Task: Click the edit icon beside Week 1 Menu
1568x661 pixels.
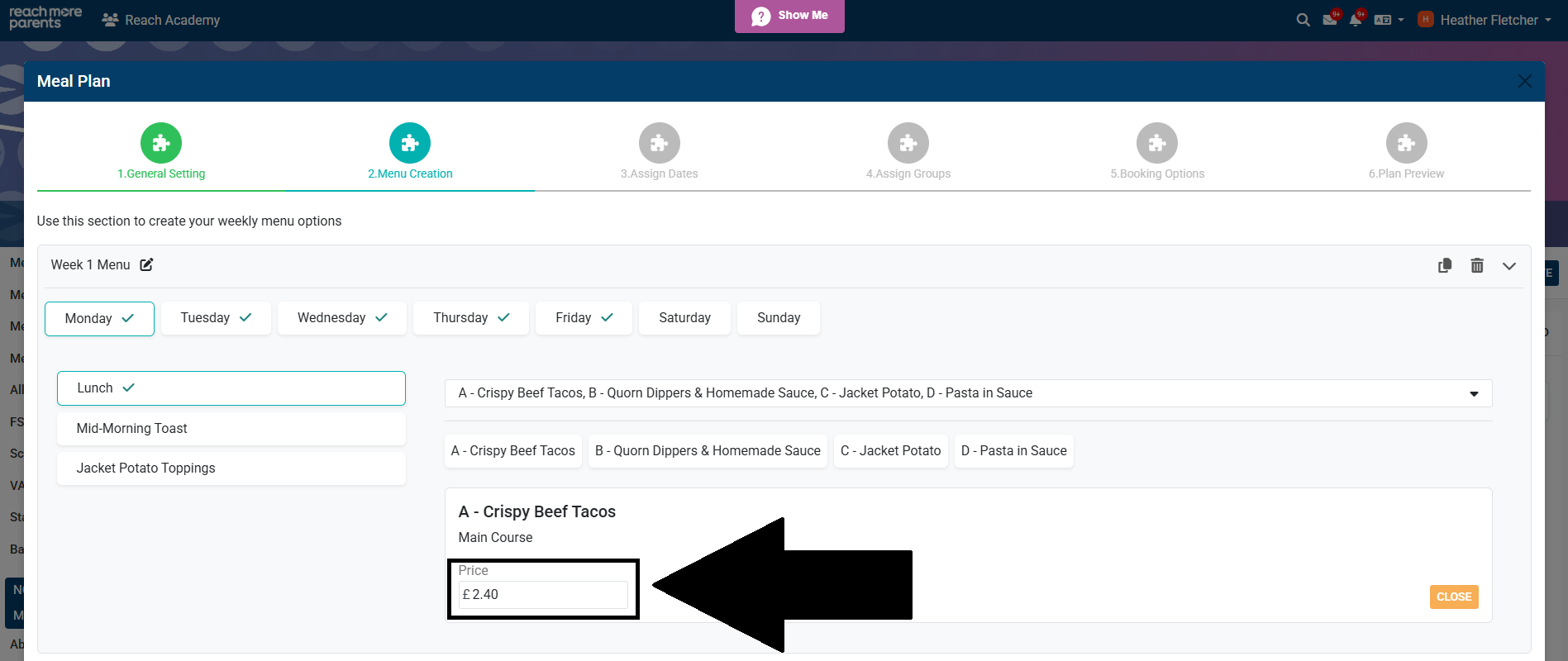Action: click(x=146, y=264)
